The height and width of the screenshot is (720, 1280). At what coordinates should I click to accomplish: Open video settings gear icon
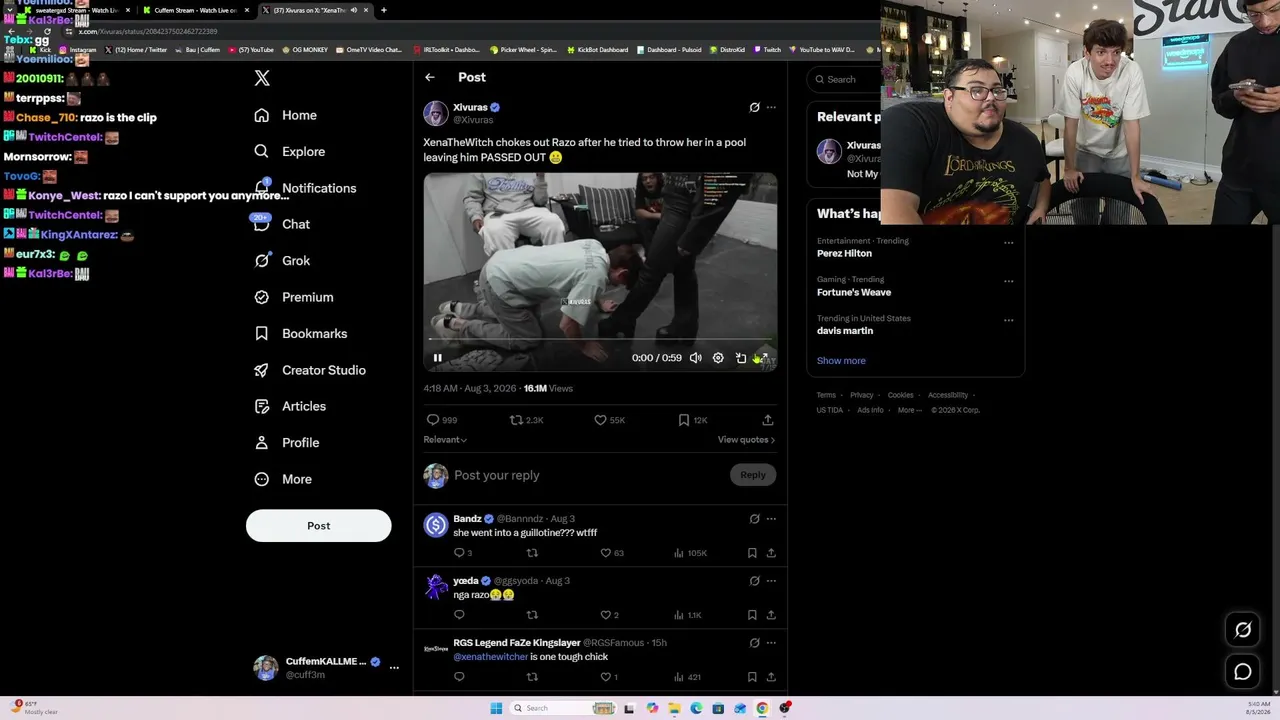coord(718,358)
